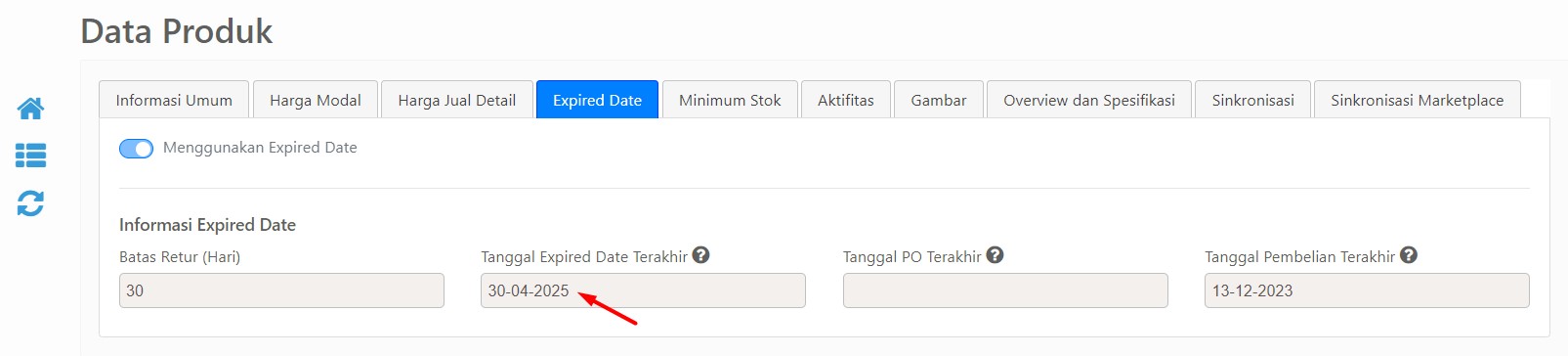1568x356 pixels.
Task: Switch to Informasi Umum tab
Action: (174, 100)
